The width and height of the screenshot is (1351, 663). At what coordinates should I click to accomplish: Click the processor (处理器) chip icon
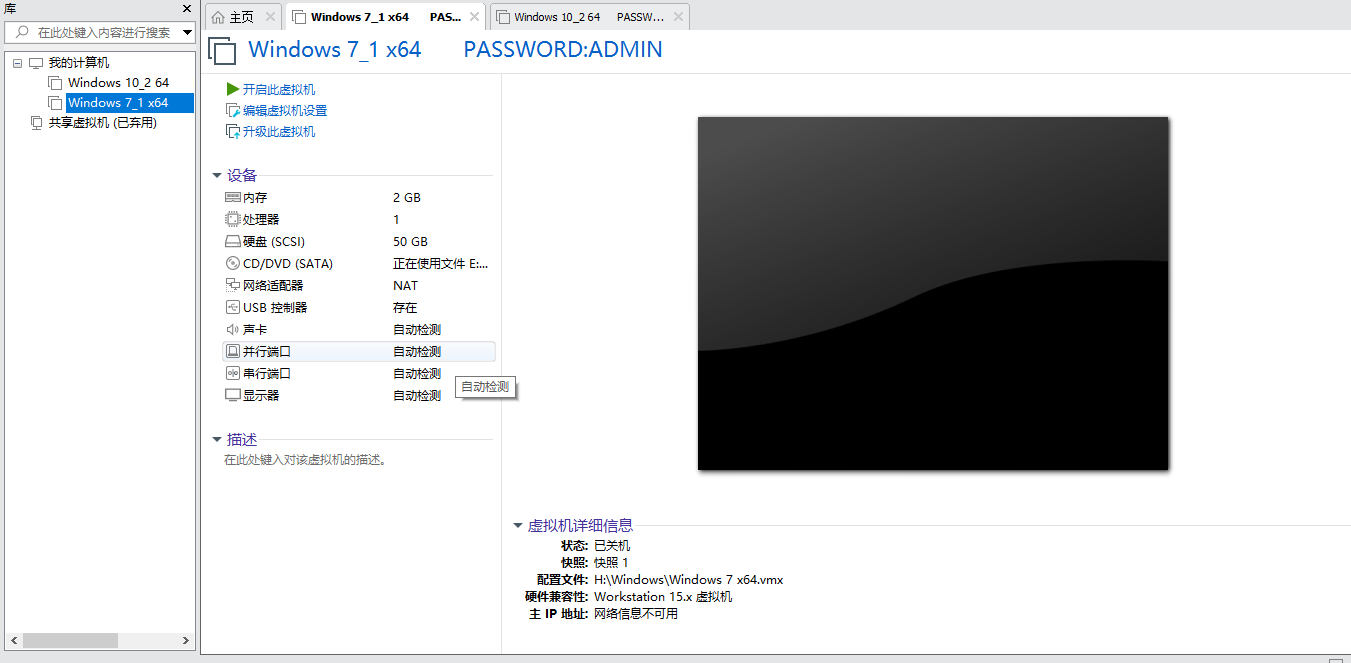(x=233, y=219)
